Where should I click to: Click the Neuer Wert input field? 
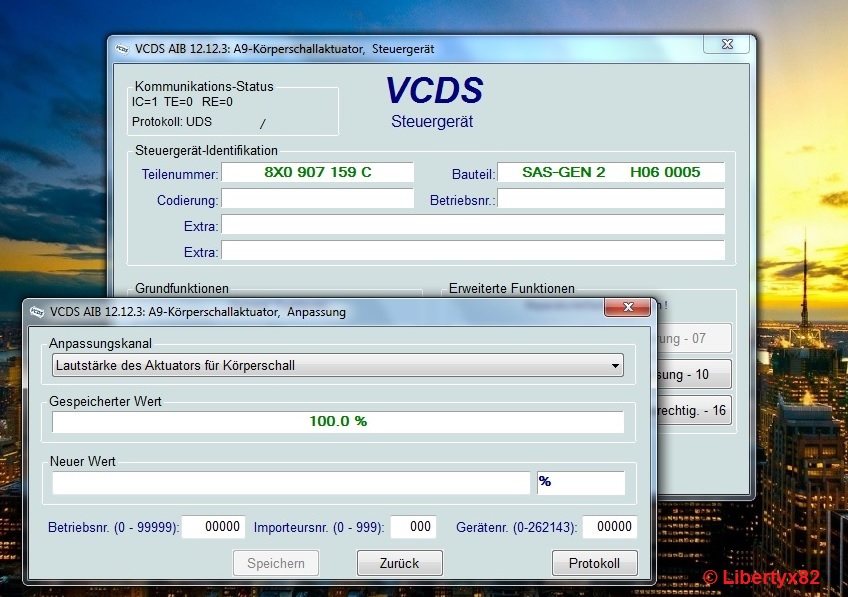point(291,482)
